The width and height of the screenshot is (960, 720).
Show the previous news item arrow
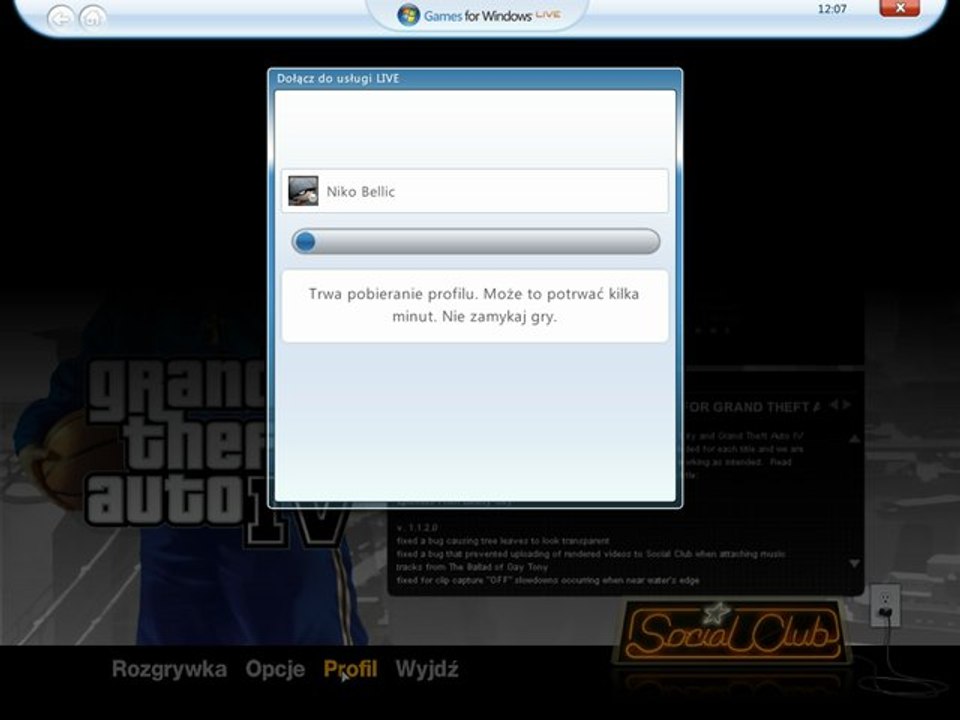point(833,405)
